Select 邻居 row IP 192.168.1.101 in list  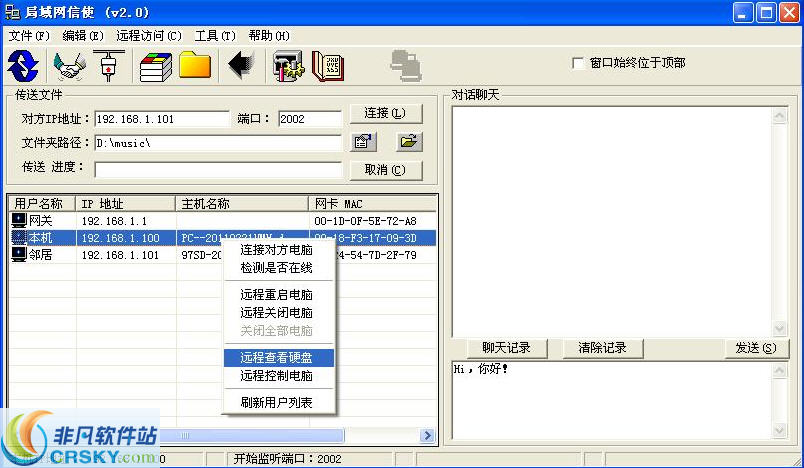tap(120, 255)
